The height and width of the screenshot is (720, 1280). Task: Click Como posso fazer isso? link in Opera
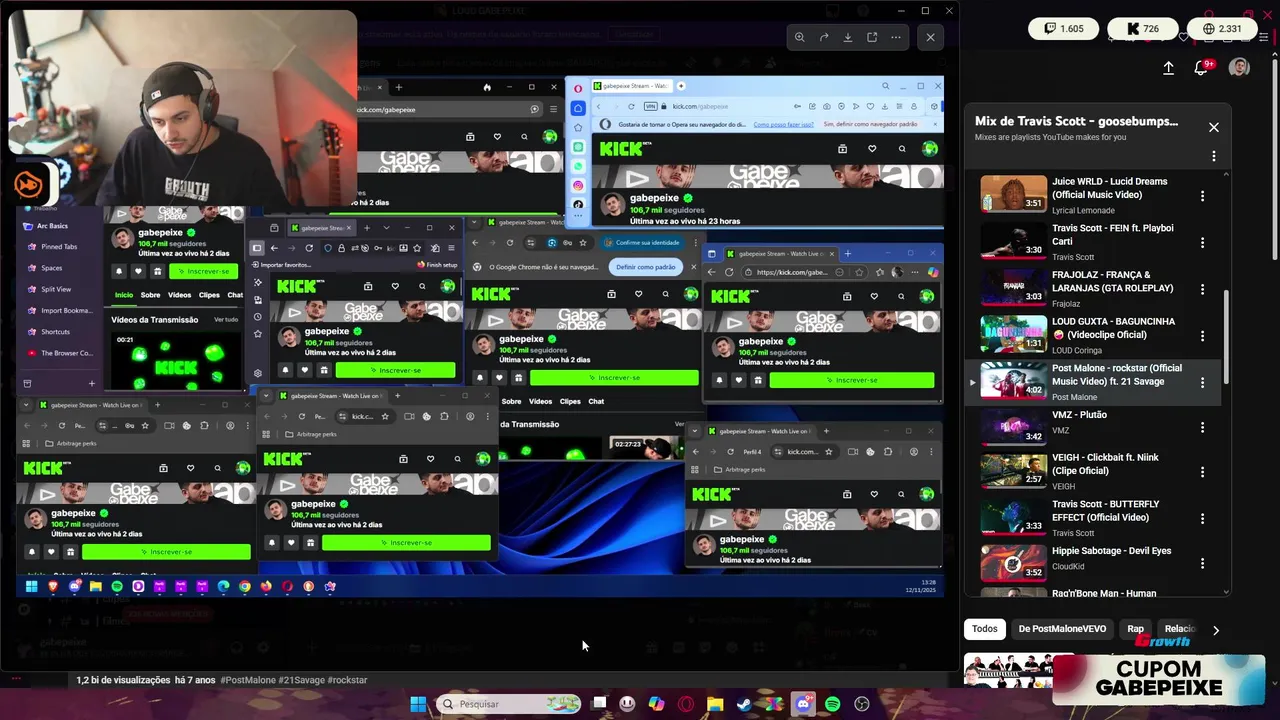(783, 124)
